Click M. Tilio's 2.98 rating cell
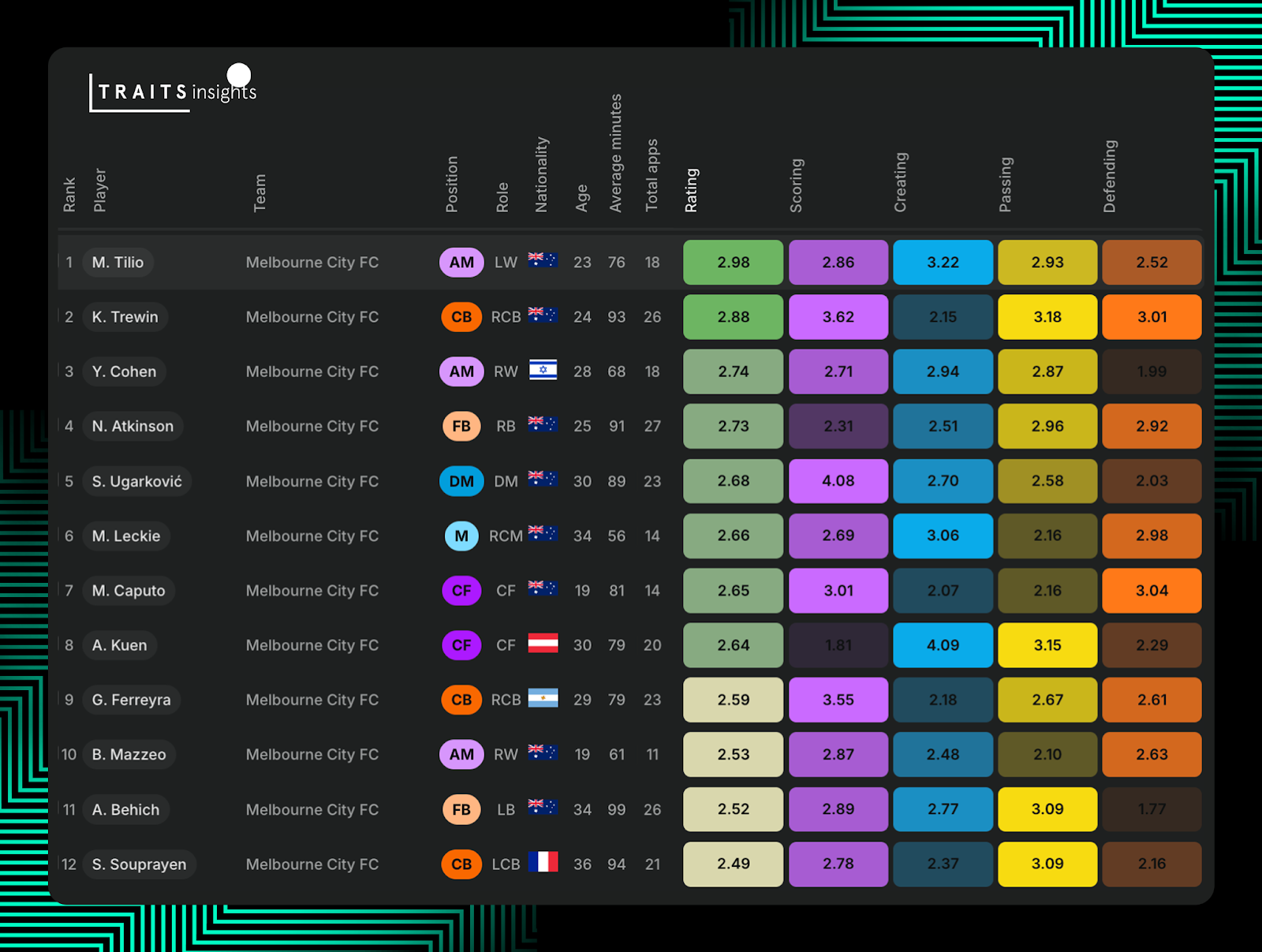The width and height of the screenshot is (1262, 952). point(734,263)
